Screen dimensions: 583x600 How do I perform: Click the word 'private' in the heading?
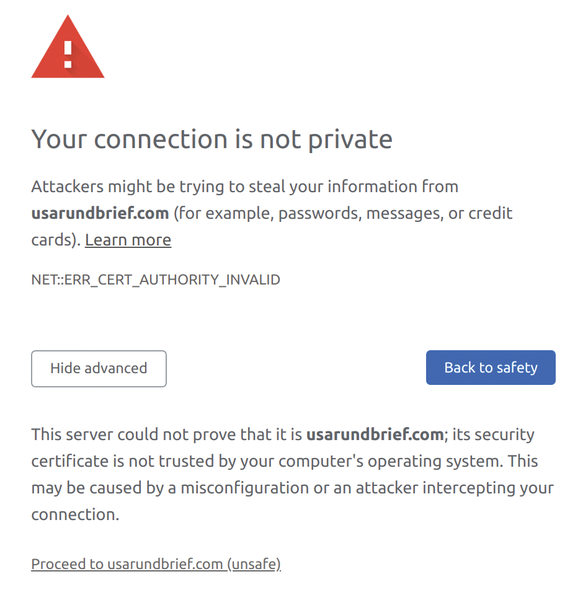pyautogui.click(x=350, y=140)
